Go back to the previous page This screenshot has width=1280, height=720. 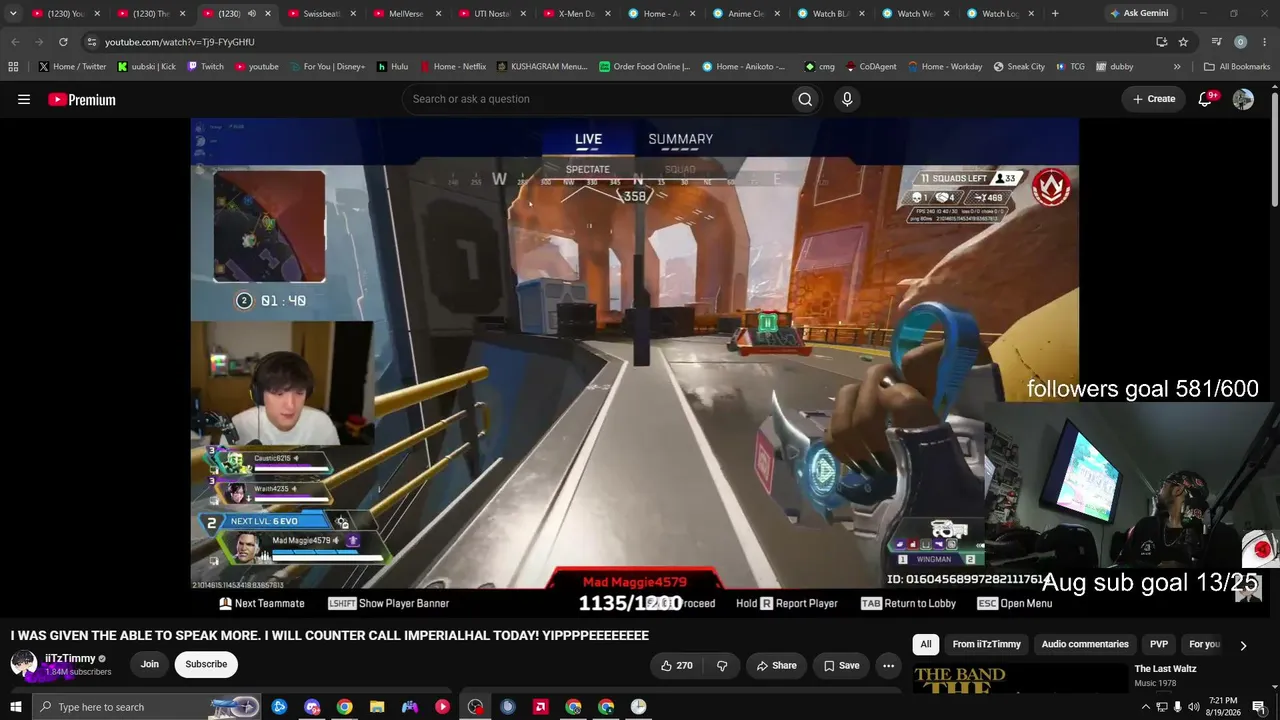[15, 42]
